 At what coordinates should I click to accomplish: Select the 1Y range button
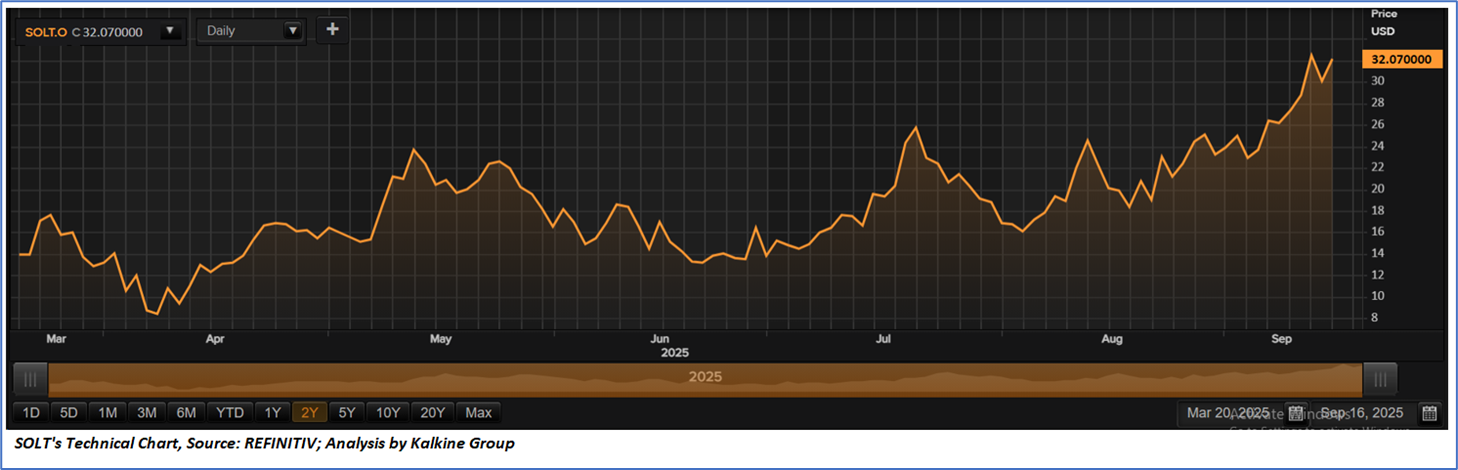pos(272,412)
